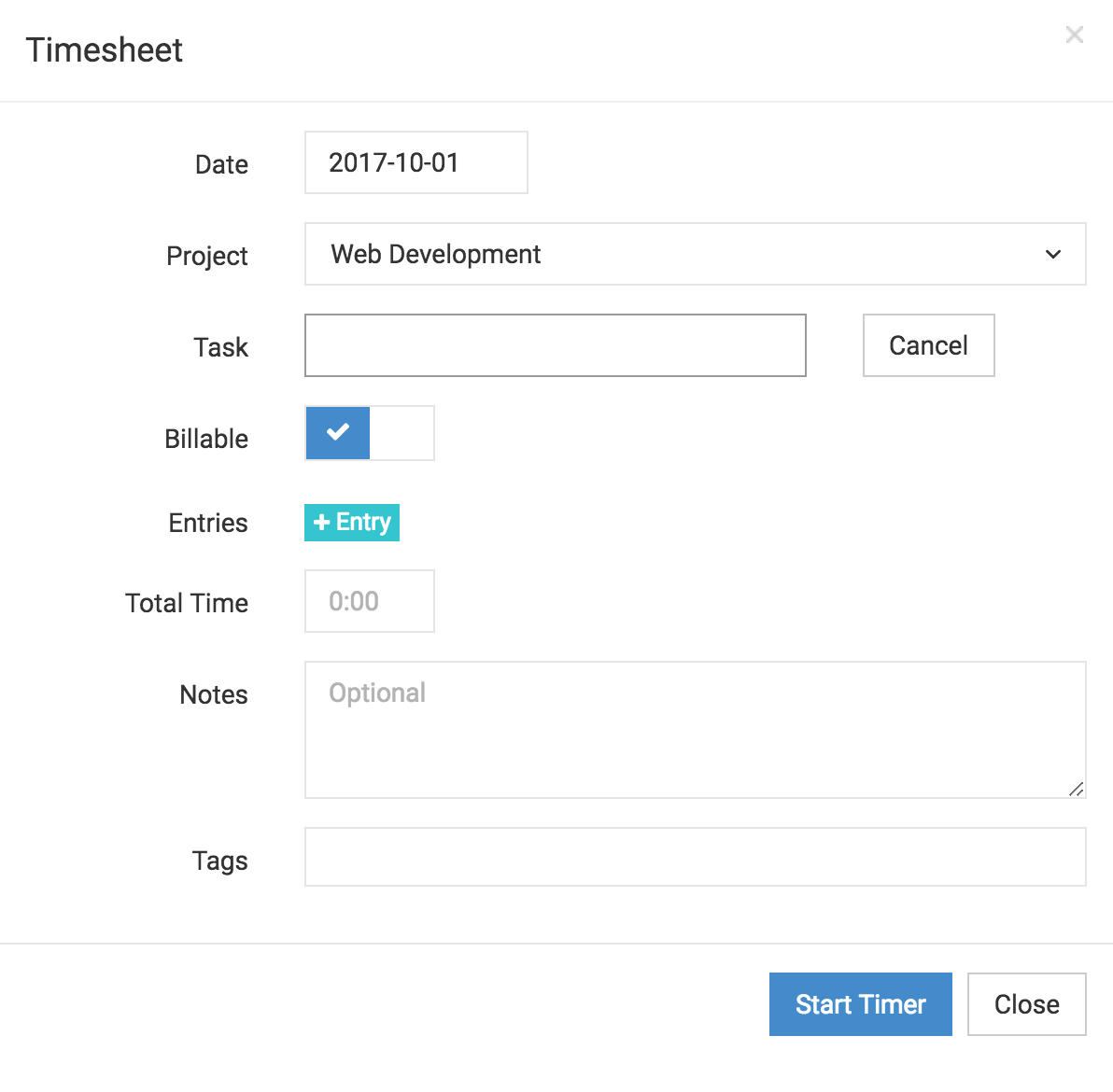Click the Notes text area resize handle
This screenshot has height=1092, width=1113.
(x=1076, y=789)
